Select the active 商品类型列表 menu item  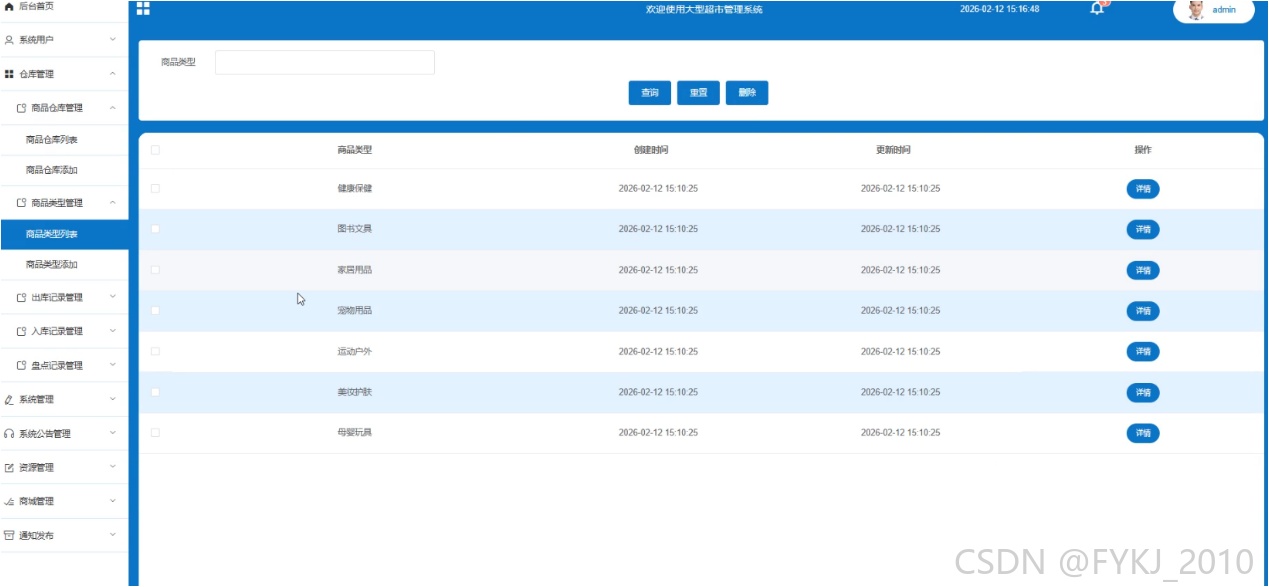[64, 234]
